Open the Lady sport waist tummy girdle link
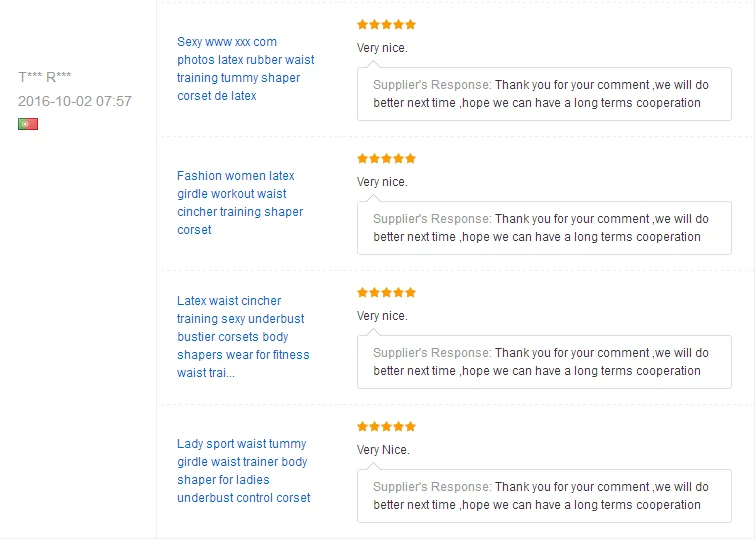The image size is (756, 541). click(x=243, y=471)
